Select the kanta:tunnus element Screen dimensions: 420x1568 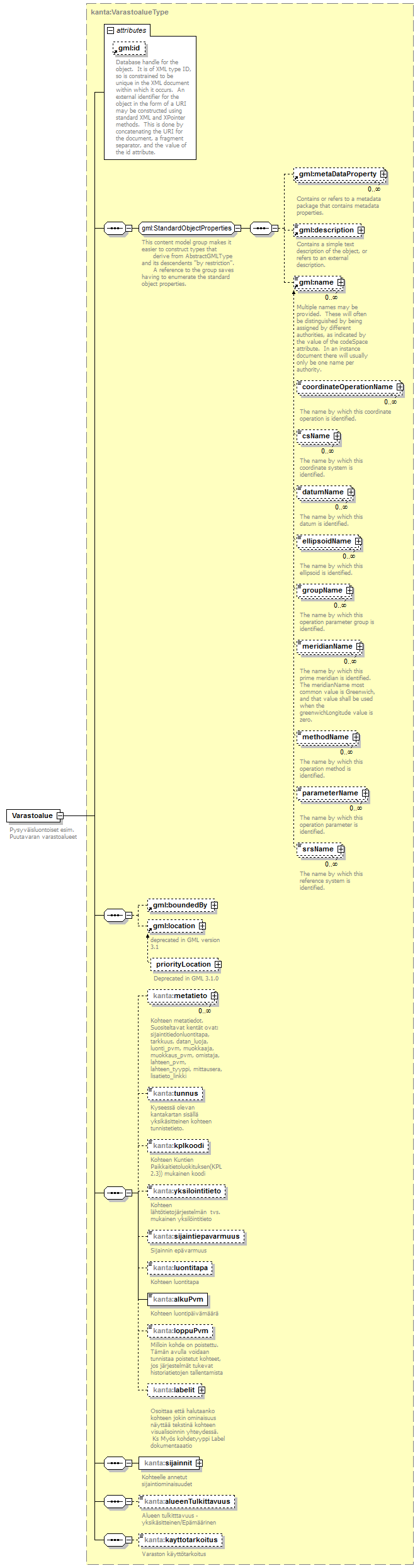(x=176, y=1093)
